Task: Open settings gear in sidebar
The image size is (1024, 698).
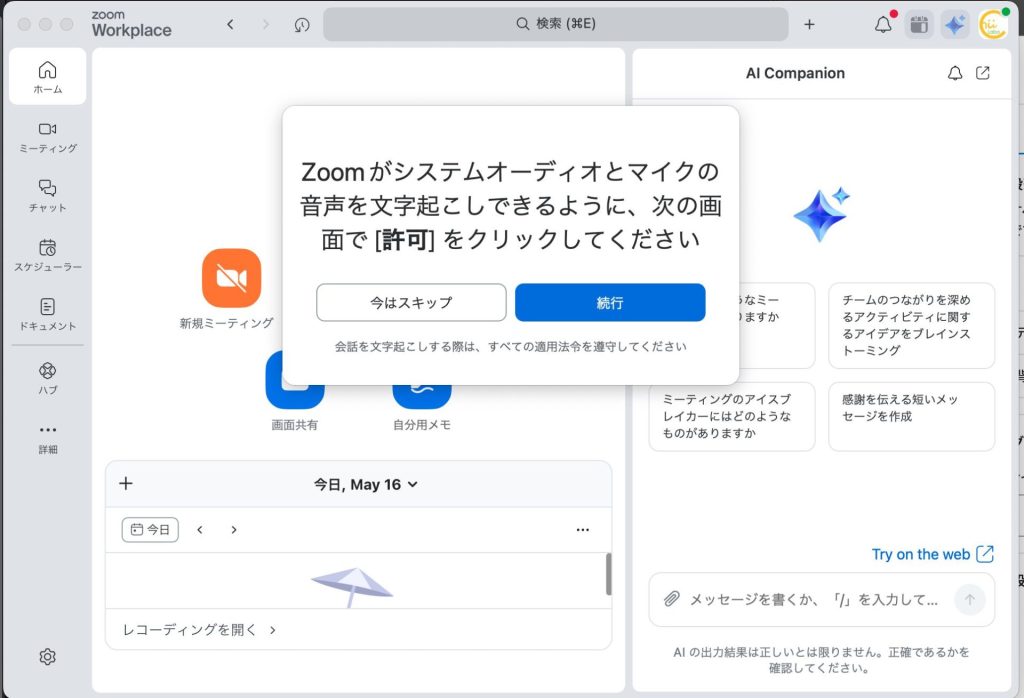Action: click(x=48, y=657)
